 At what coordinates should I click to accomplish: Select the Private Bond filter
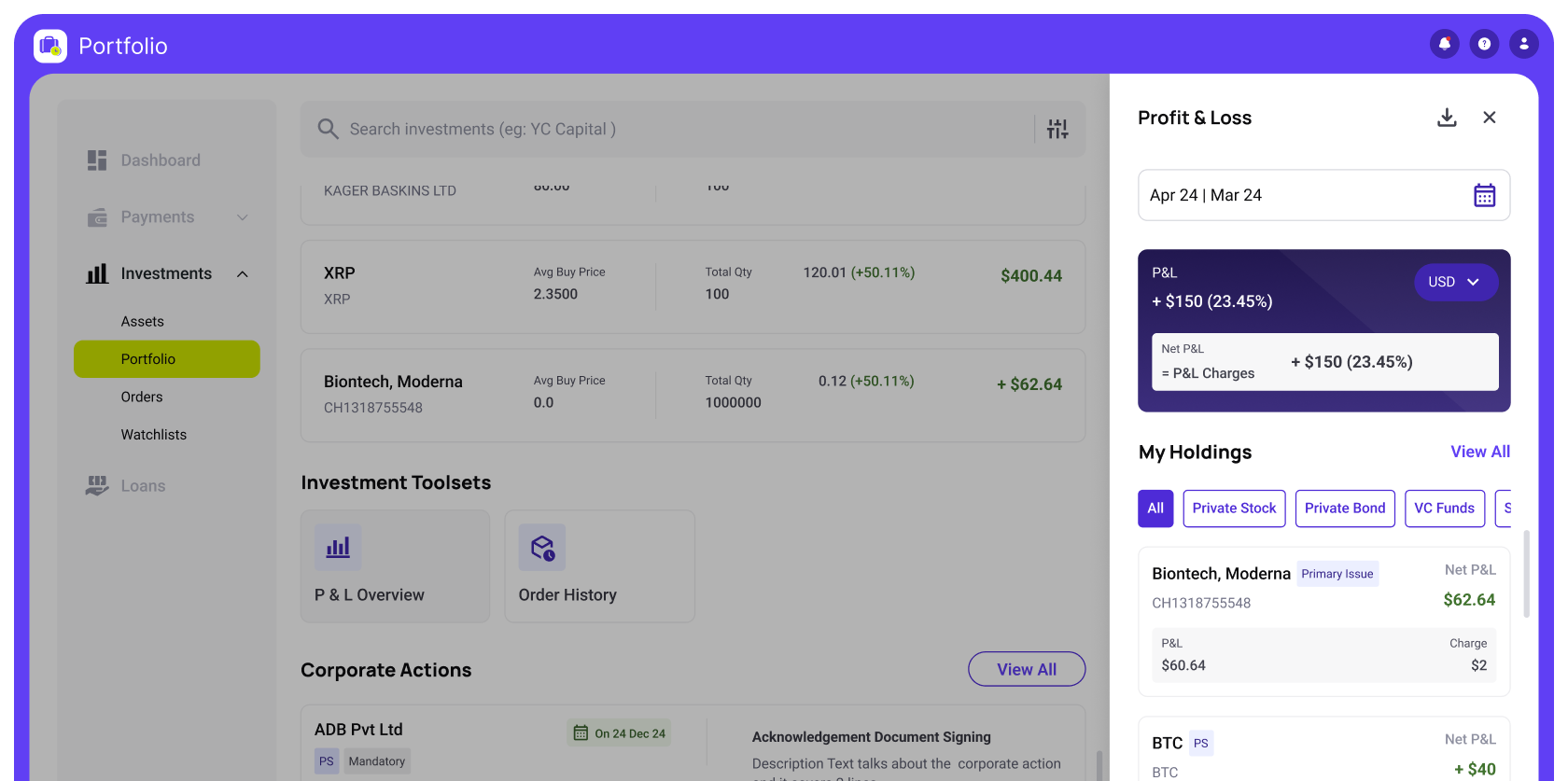1345,509
